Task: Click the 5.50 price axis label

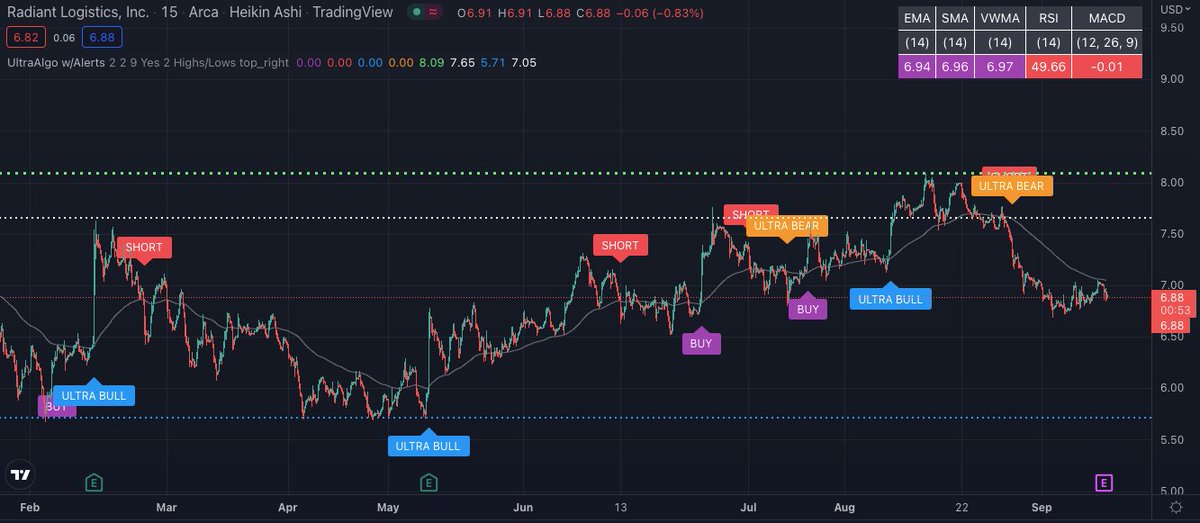Action: [1172, 439]
